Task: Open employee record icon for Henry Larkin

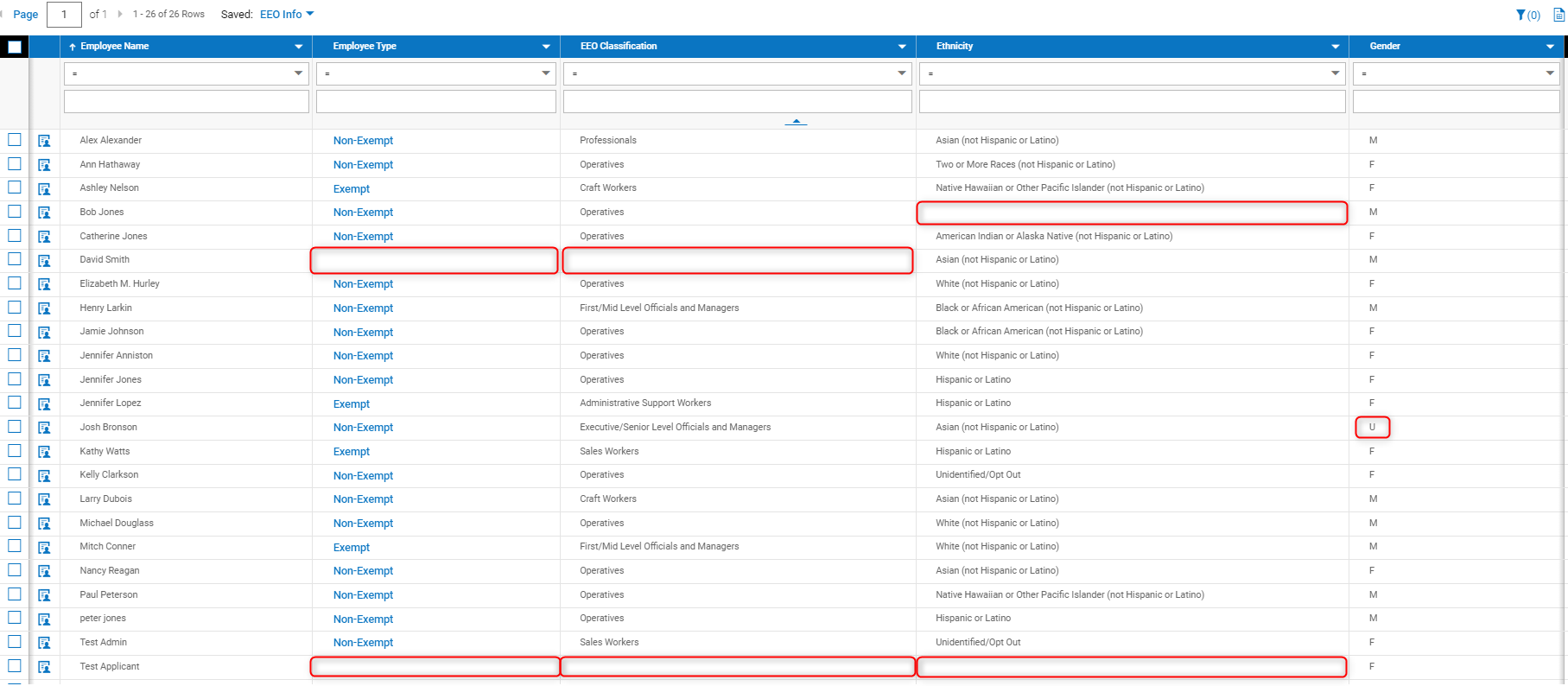Action: point(44,308)
